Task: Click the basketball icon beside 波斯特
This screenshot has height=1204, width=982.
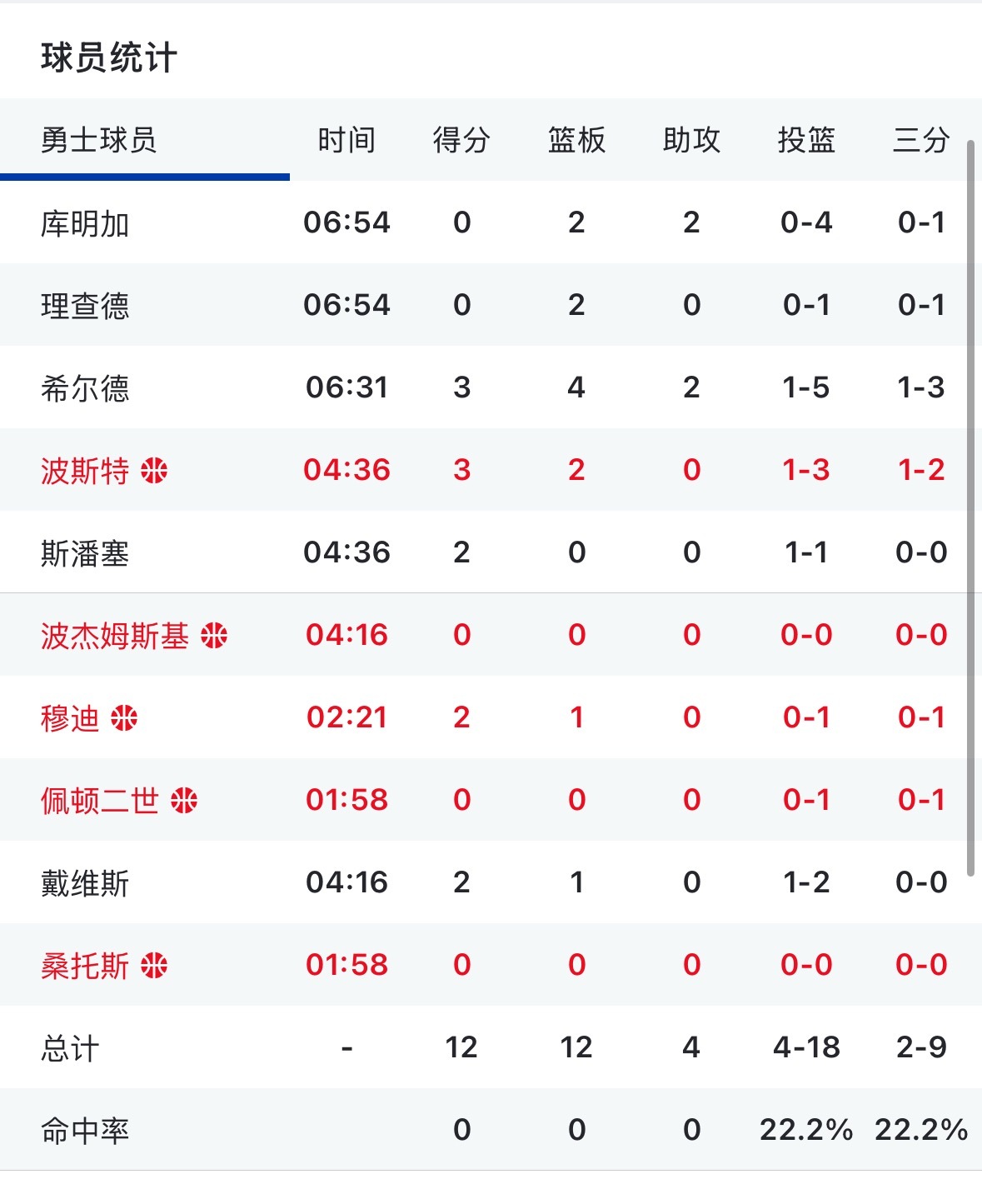Action: [154, 469]
